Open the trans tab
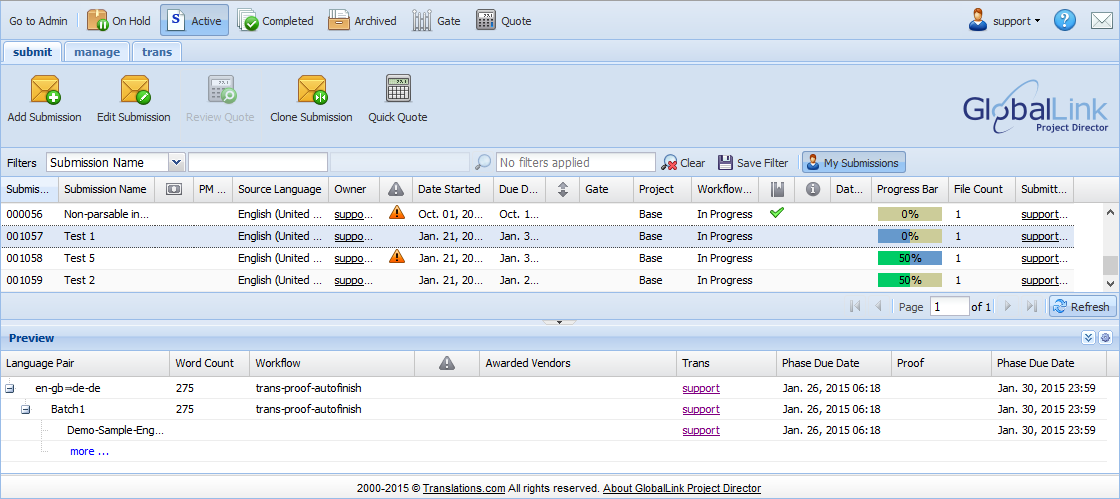The height and width of the screenshot is (499, 1120). click(156, 52)
